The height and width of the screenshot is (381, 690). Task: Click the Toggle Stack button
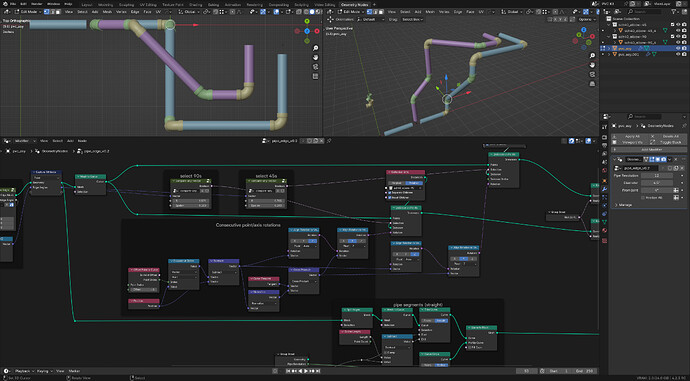668,142
